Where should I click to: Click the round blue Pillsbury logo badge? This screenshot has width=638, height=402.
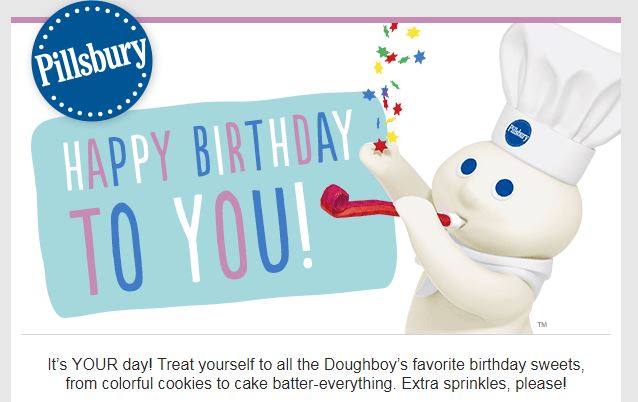92,61
